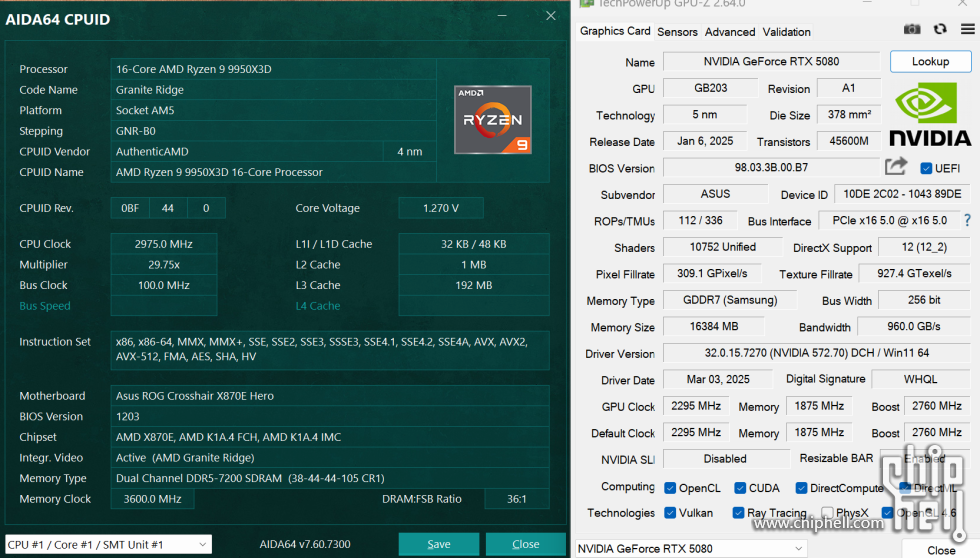This screenshot has width=980, height=558.
Task: Click the Bandwidth value 960.0 GB/s
Action: point(914,326)
